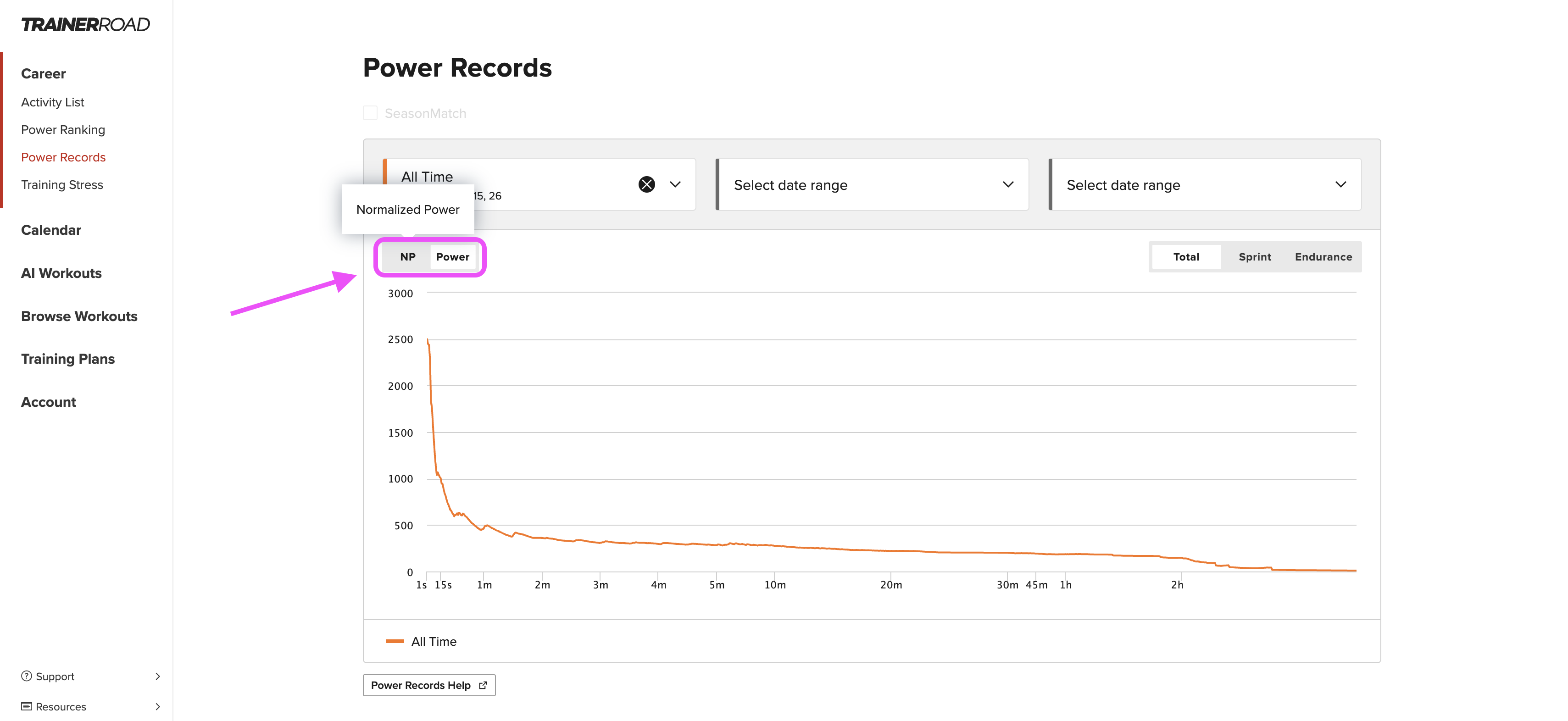Open AI Workouts

click(61, 273)
